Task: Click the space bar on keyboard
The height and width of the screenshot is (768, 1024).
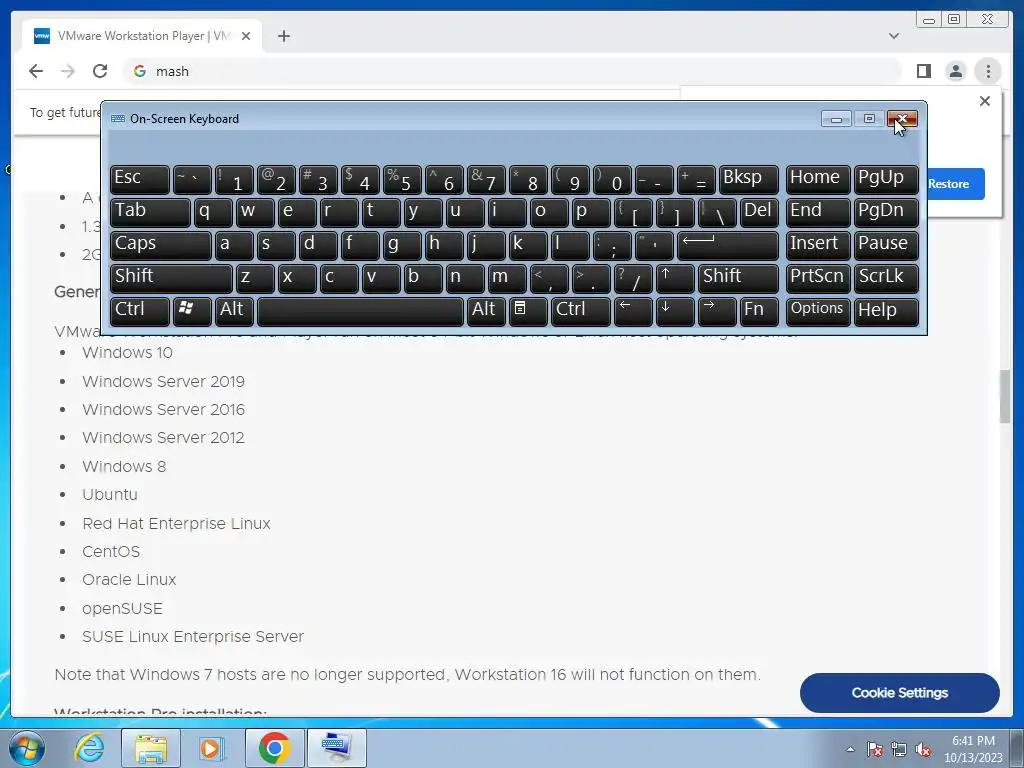Action: point(360,311)
